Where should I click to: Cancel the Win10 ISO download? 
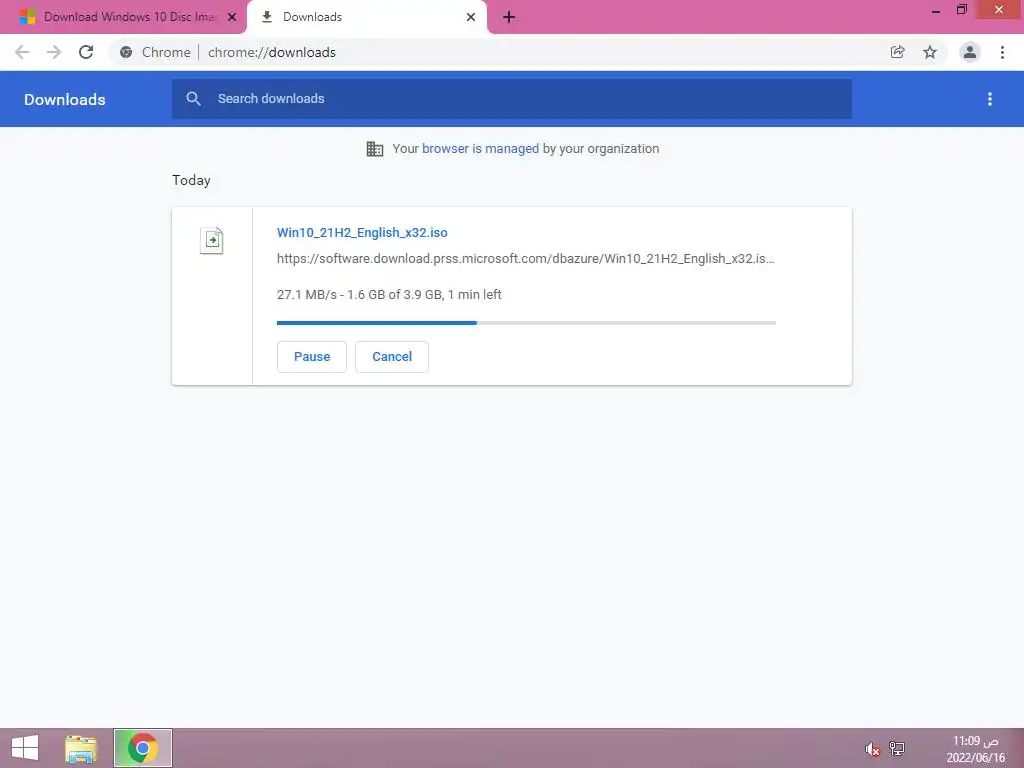[392, 357]
